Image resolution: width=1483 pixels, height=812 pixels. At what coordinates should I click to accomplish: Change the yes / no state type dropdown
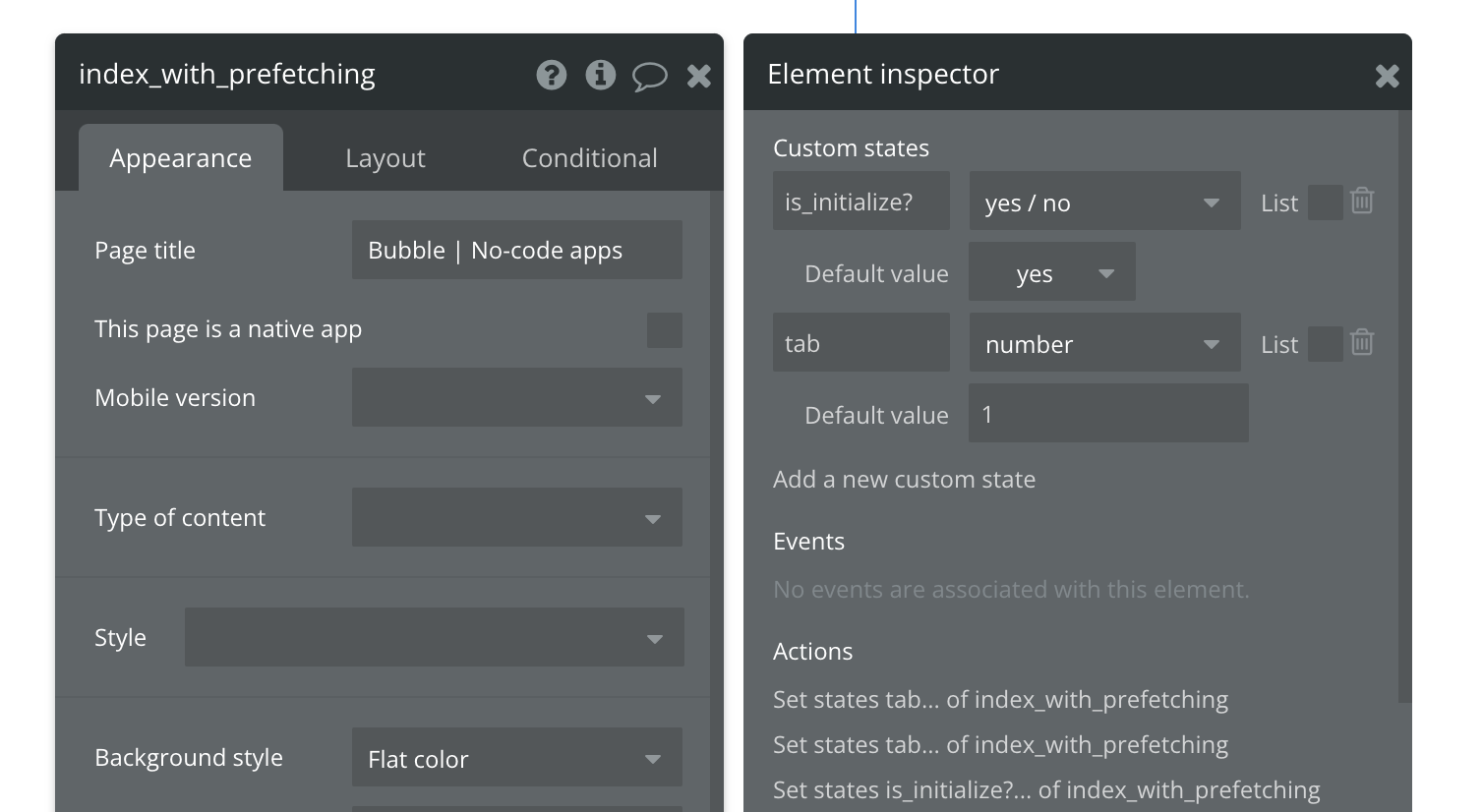click(1104, 203)
